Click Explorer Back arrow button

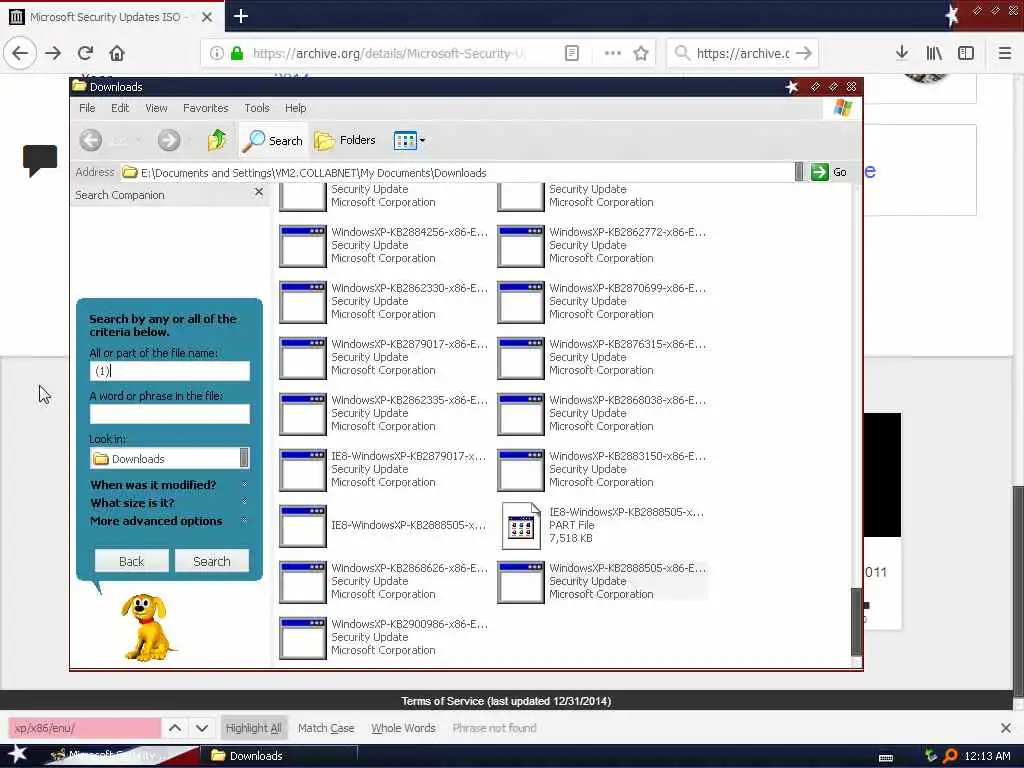point(91,140)
